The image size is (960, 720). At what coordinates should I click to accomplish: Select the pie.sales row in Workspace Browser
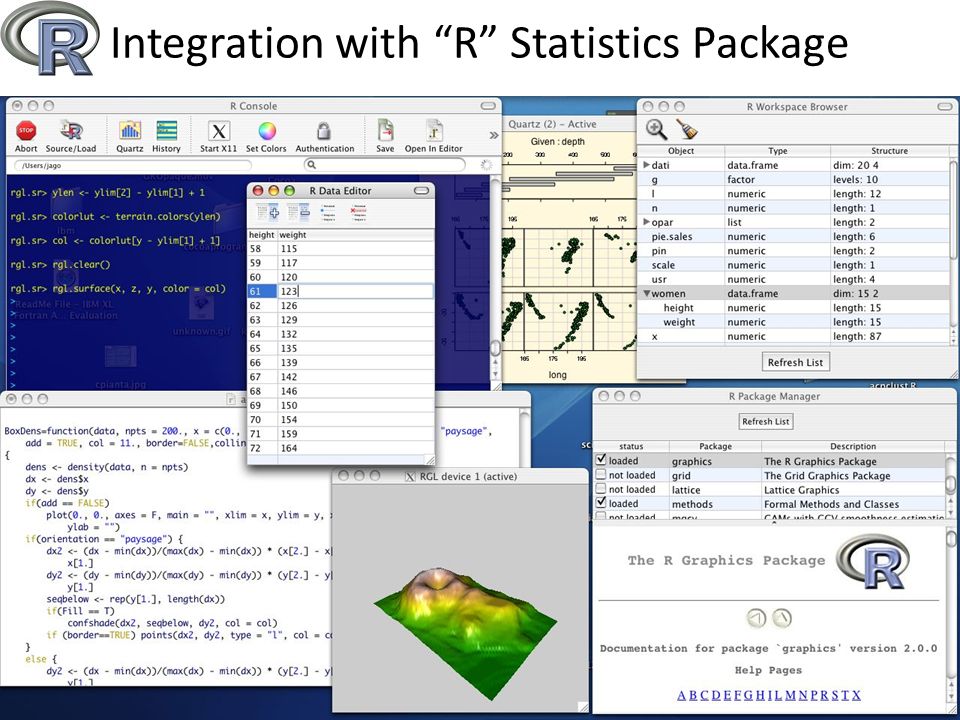[x=793, y=236]
